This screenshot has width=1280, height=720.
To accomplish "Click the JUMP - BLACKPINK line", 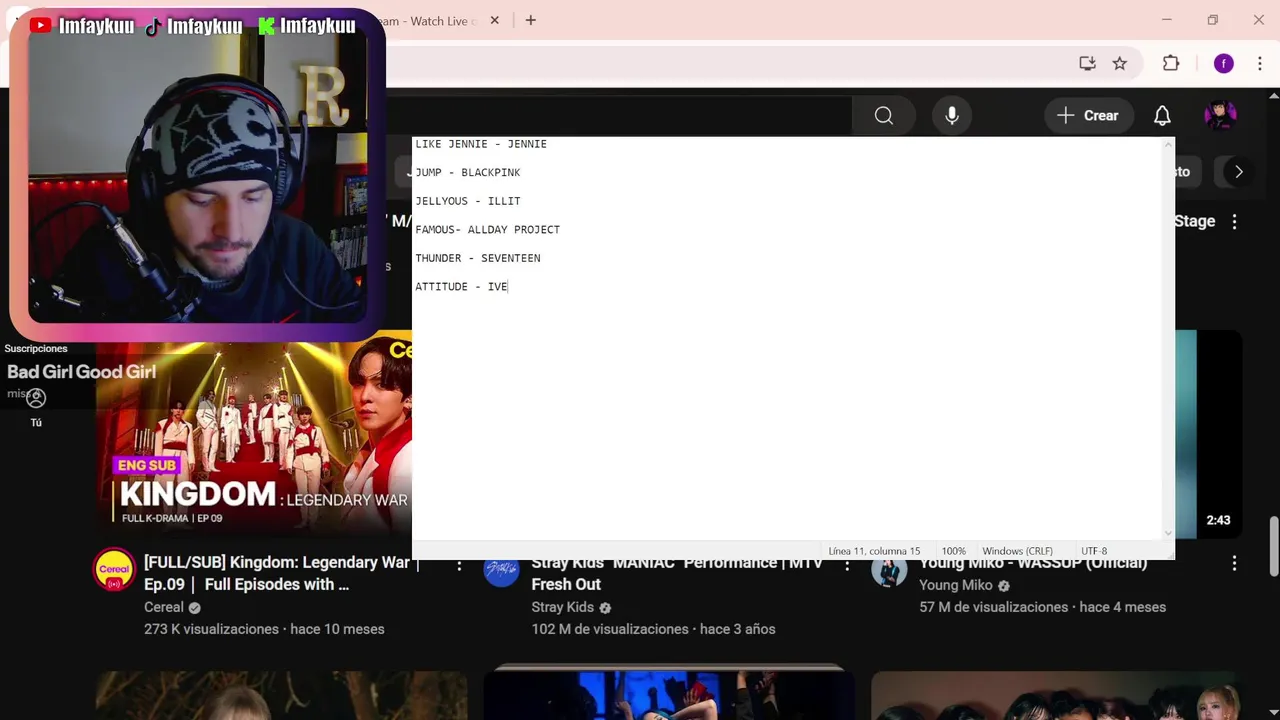I will coord(467,172).
